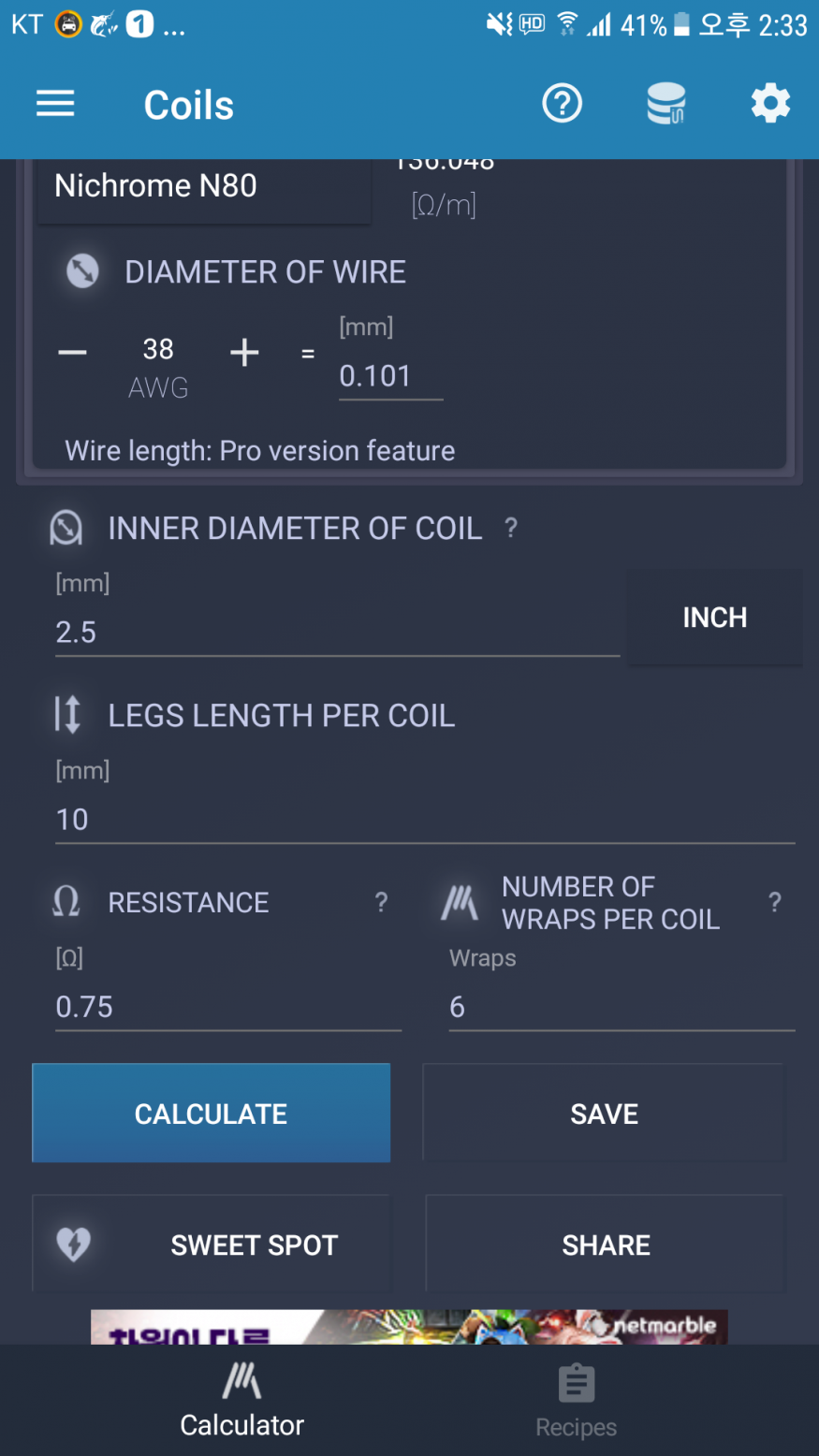Screen dimensions: 819x1456
Task: Tap the number of wraps help mark
Action: pos(775,902)
